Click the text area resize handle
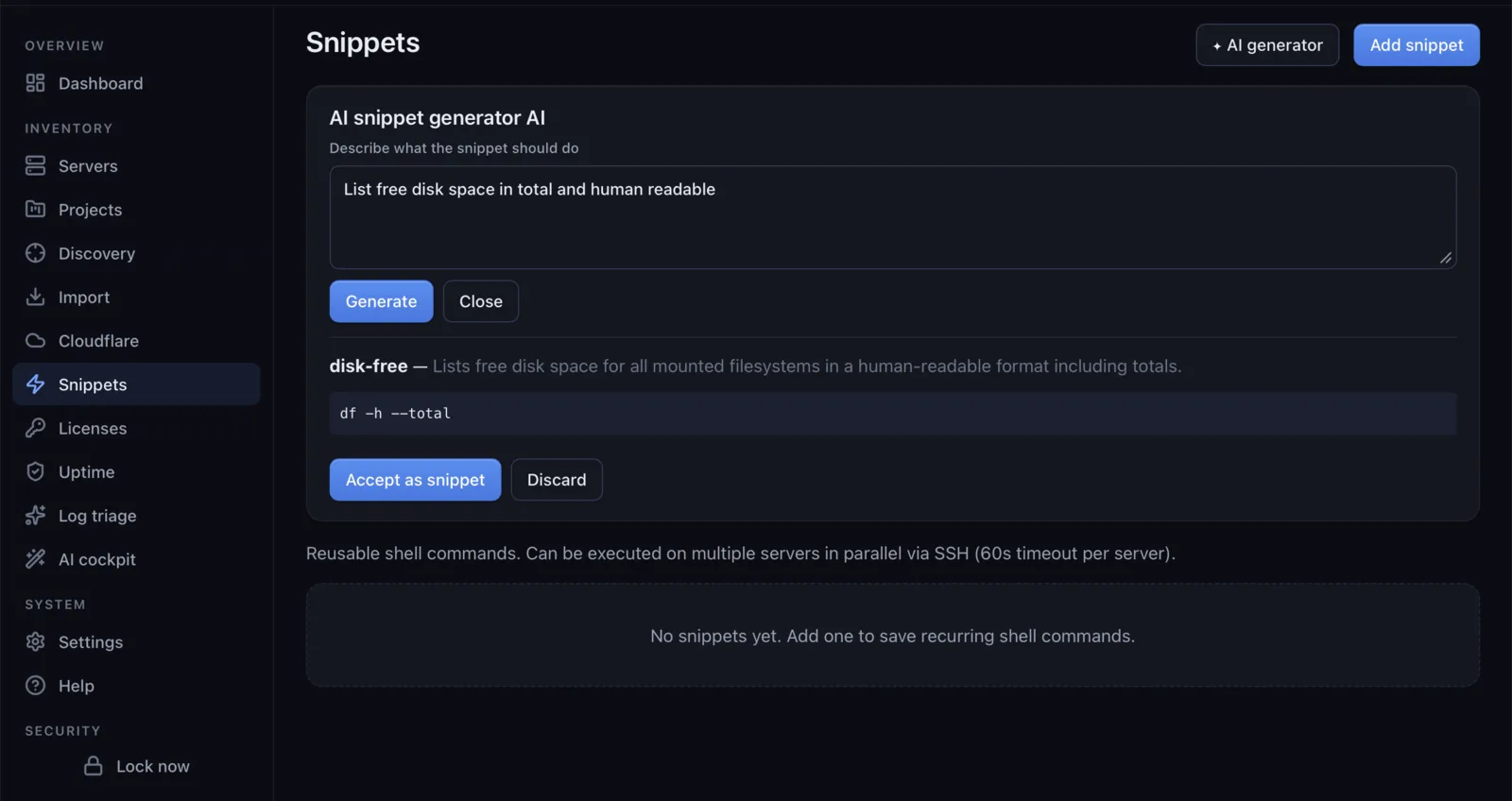 tap(1445, 258)
